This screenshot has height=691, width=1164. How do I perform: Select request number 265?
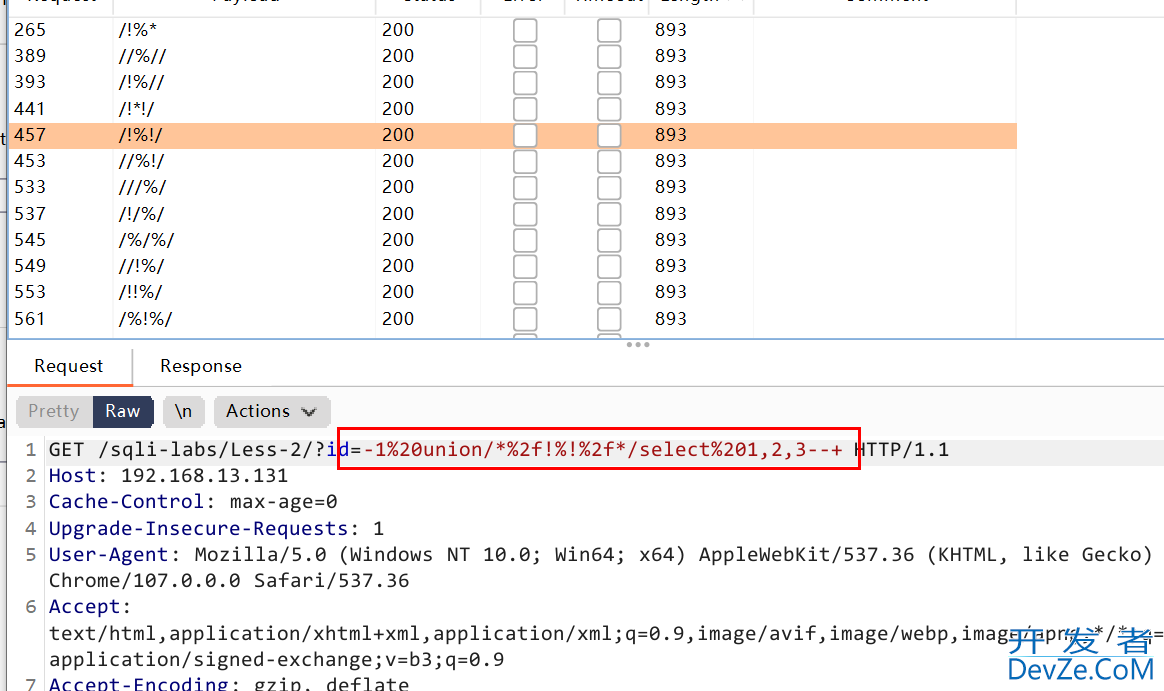point(30,30)
